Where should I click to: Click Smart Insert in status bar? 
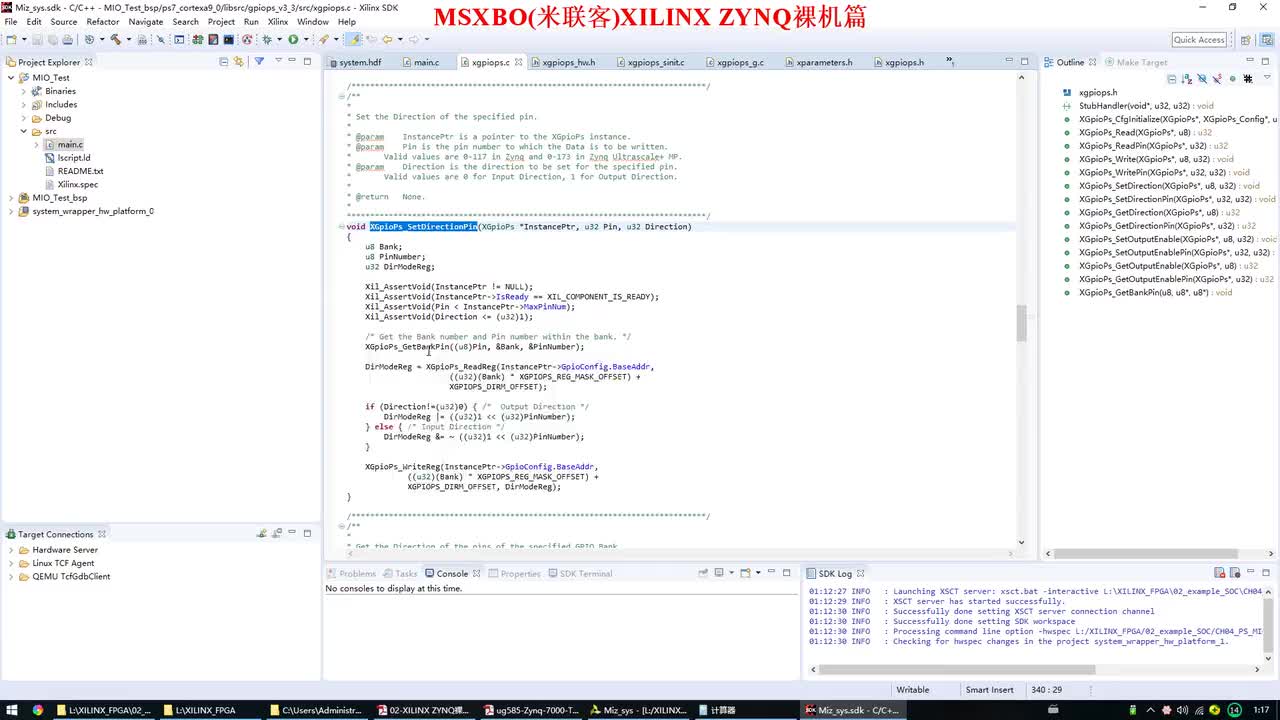pyautogui.click(x=989, y=690)
